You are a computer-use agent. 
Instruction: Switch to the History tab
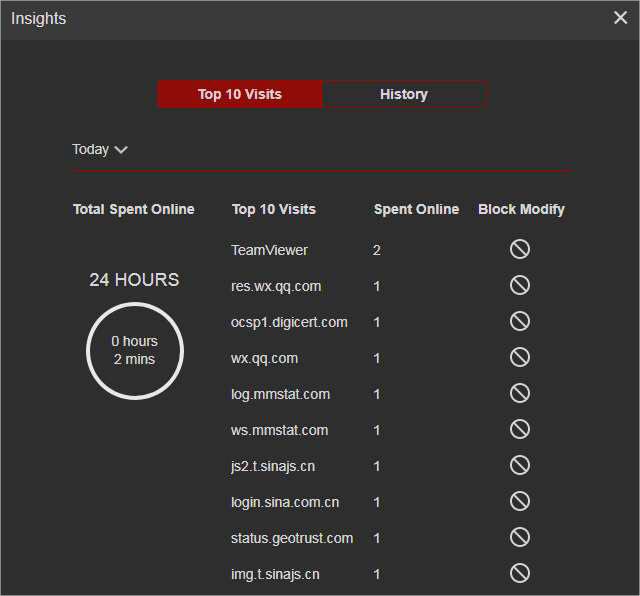pyautogui.click(x=404, y=94)
